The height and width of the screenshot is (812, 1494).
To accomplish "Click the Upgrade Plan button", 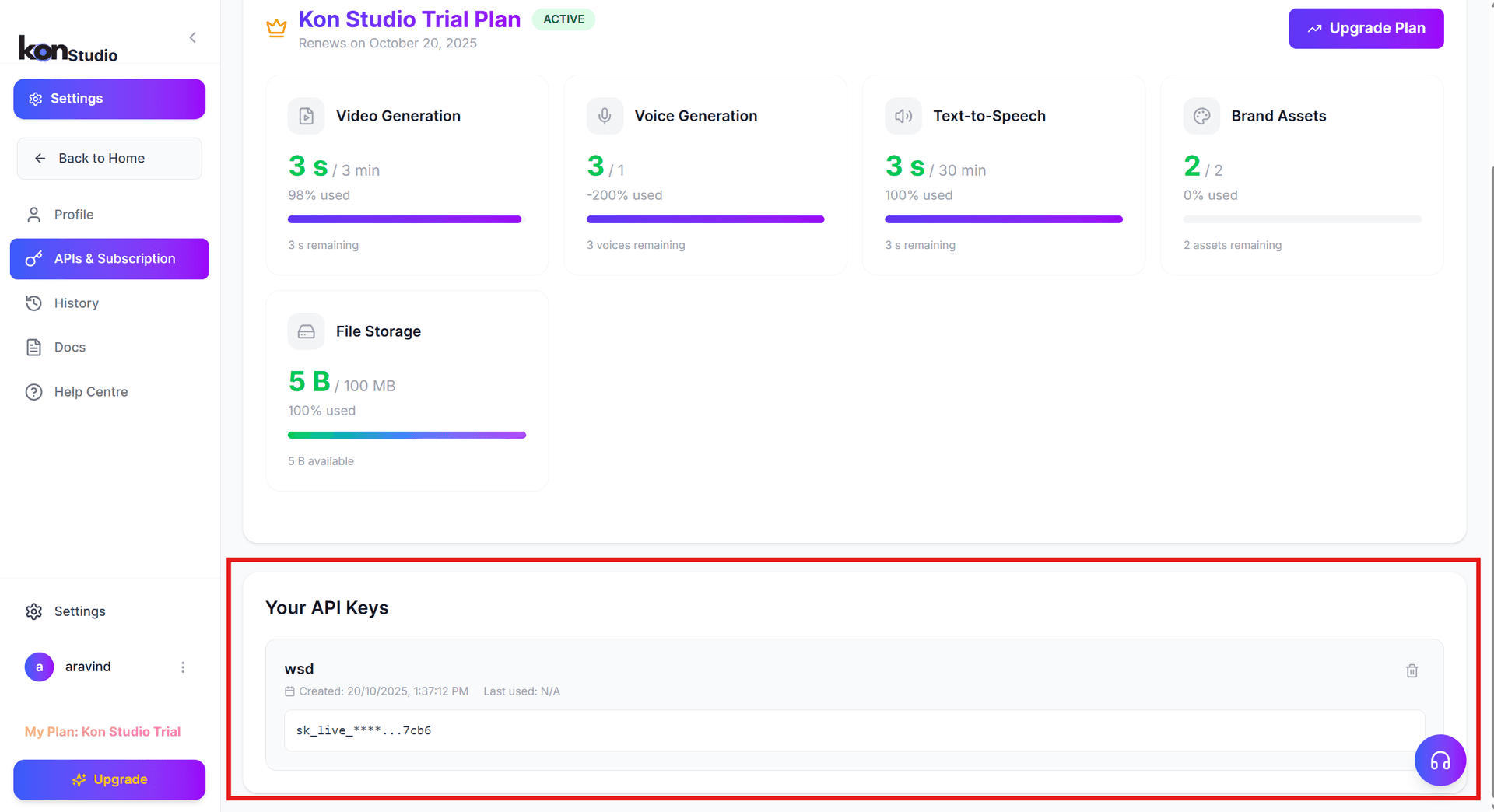I will (1366, 28).
